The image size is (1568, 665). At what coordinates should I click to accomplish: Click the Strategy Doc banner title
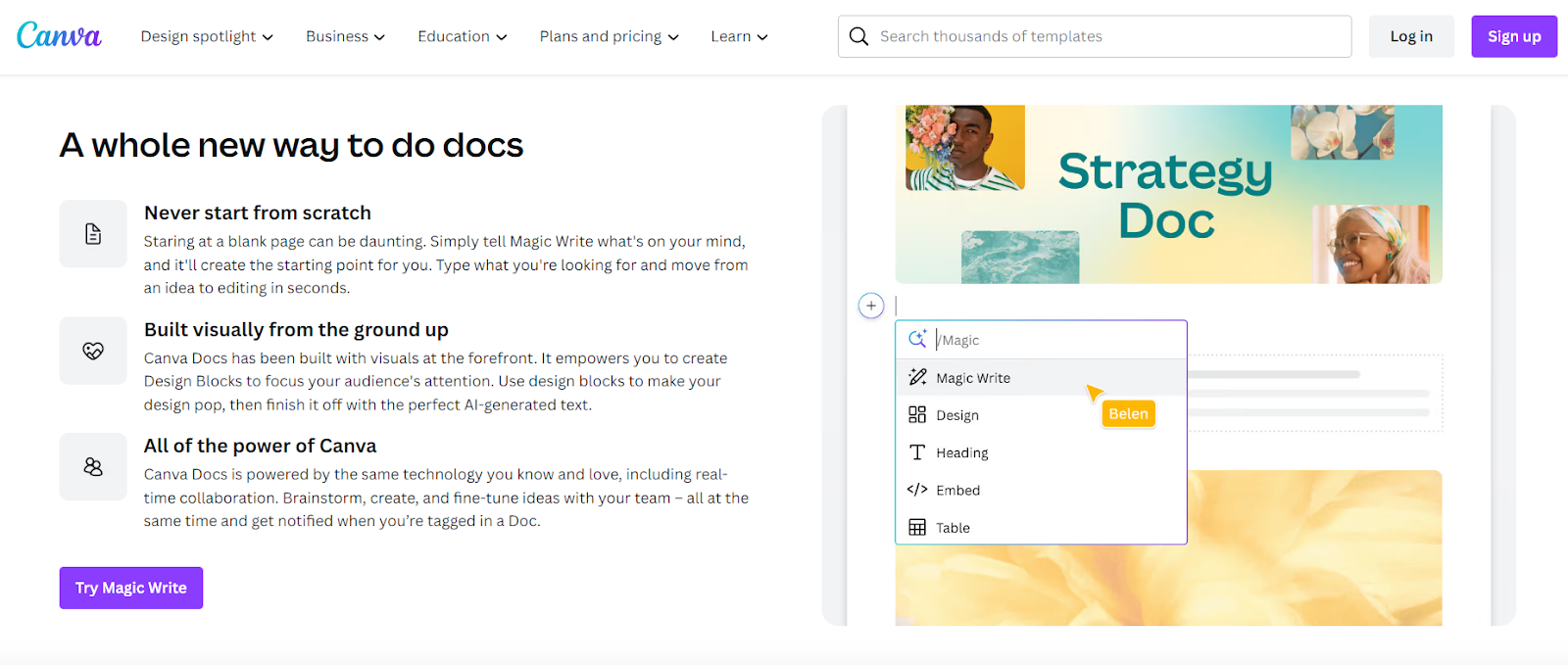click(1165, 195)
